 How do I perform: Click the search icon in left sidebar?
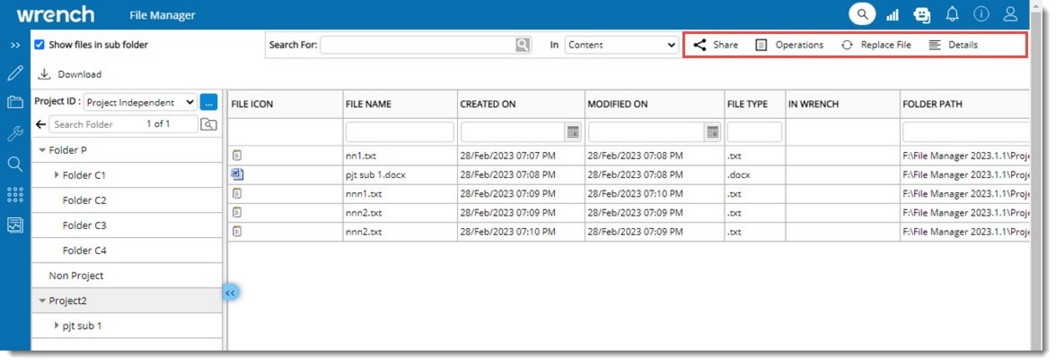click(15, 164)
